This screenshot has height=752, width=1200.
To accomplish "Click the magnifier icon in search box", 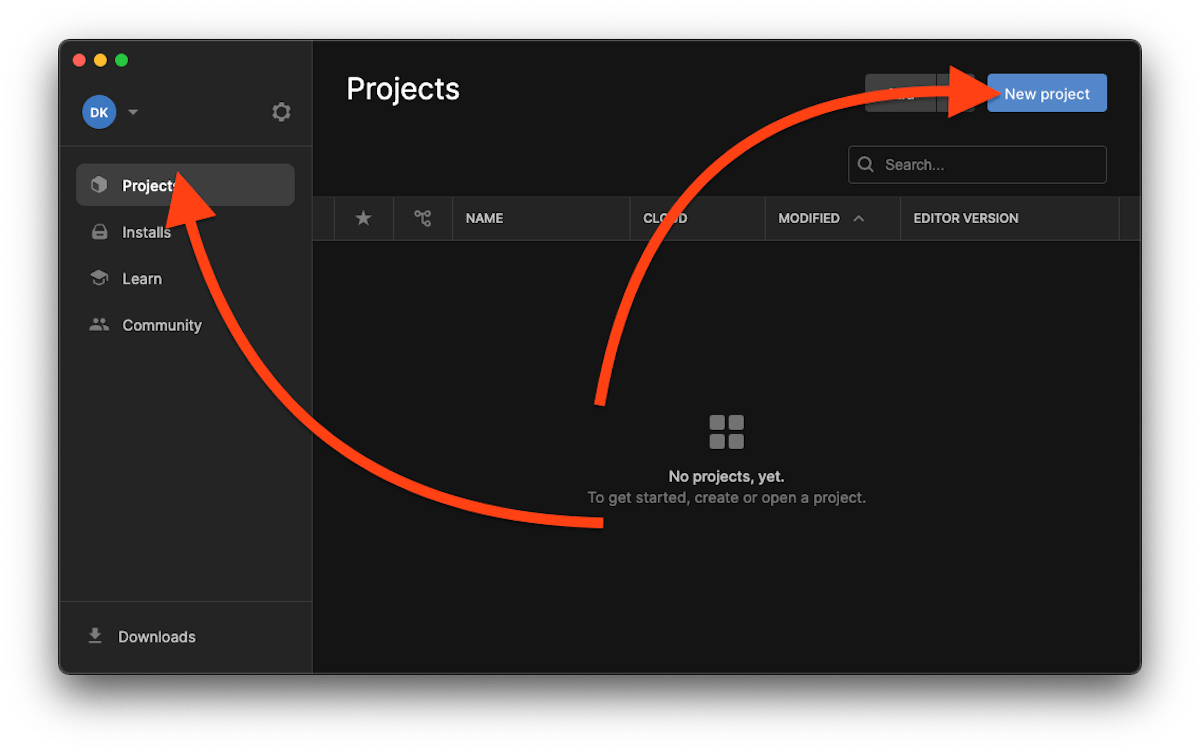I will point(866,165).
